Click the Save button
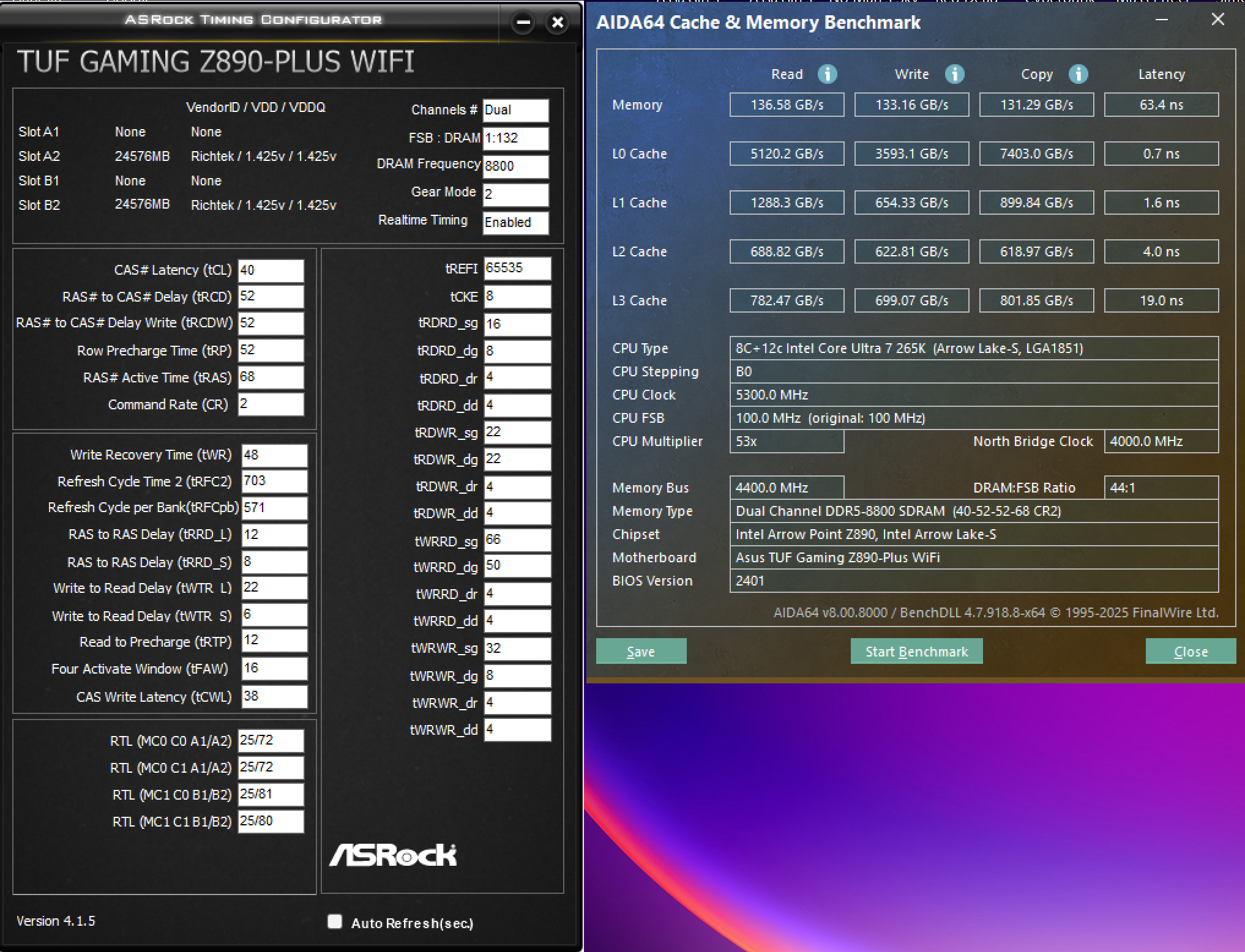The image size is (1245, 952). tap(641, 652)
